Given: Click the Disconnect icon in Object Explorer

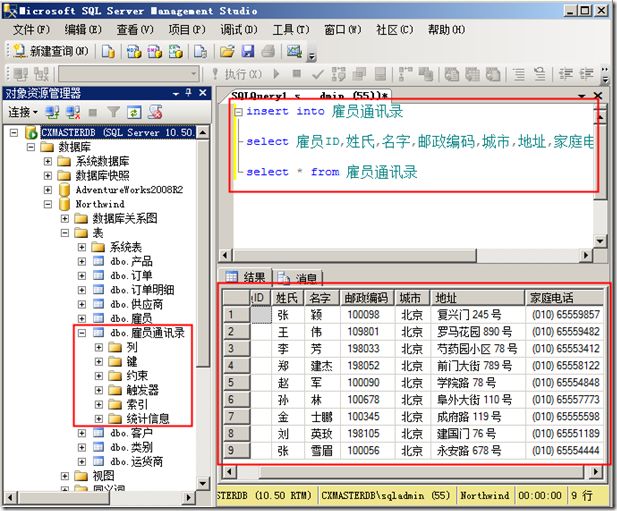Looking at the screenshot, I should [73, 113].
